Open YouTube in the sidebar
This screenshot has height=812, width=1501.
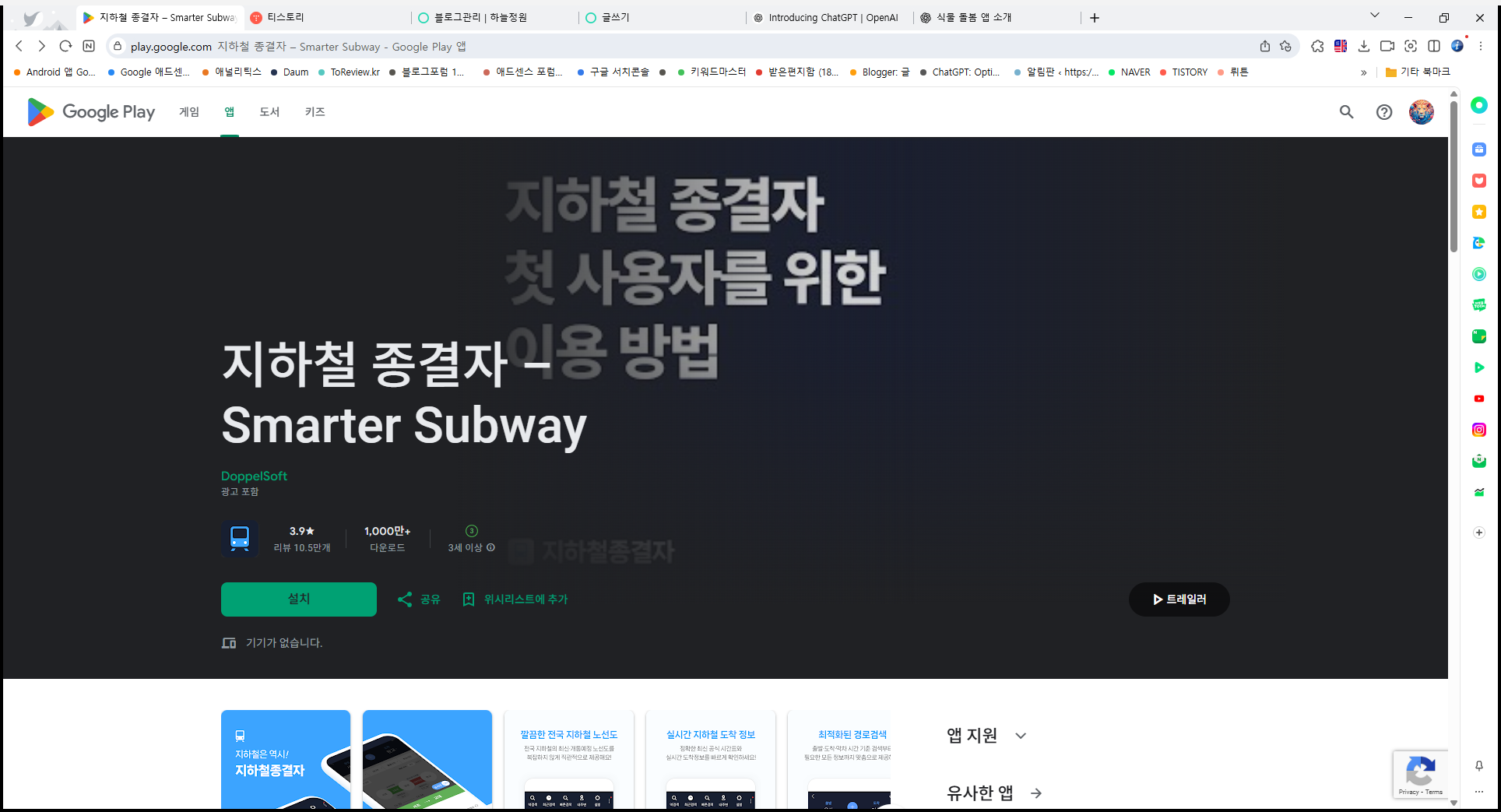coord(1479,399)
